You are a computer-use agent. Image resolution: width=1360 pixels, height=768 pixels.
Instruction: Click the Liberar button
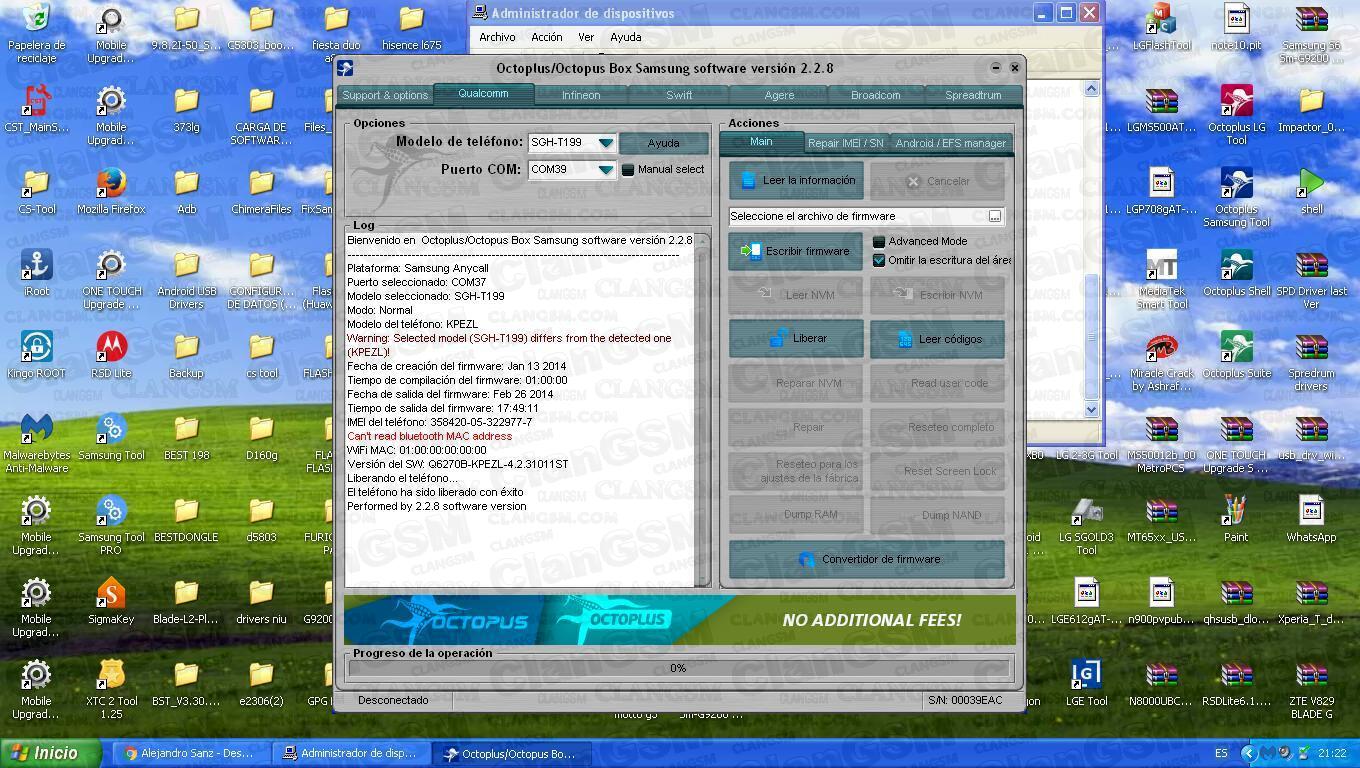click(x=796, y=339)
